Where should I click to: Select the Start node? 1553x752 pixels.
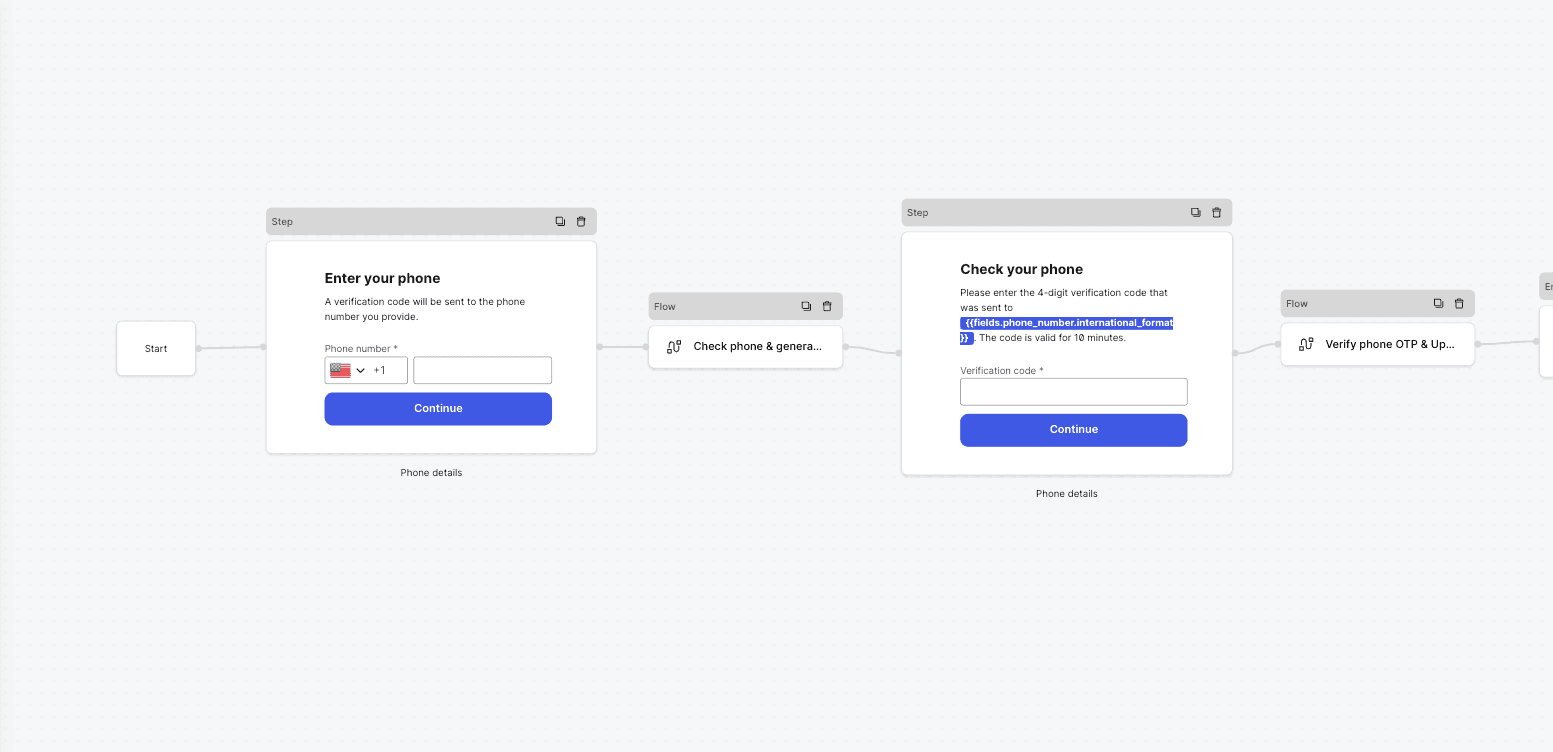coord(155,348)
